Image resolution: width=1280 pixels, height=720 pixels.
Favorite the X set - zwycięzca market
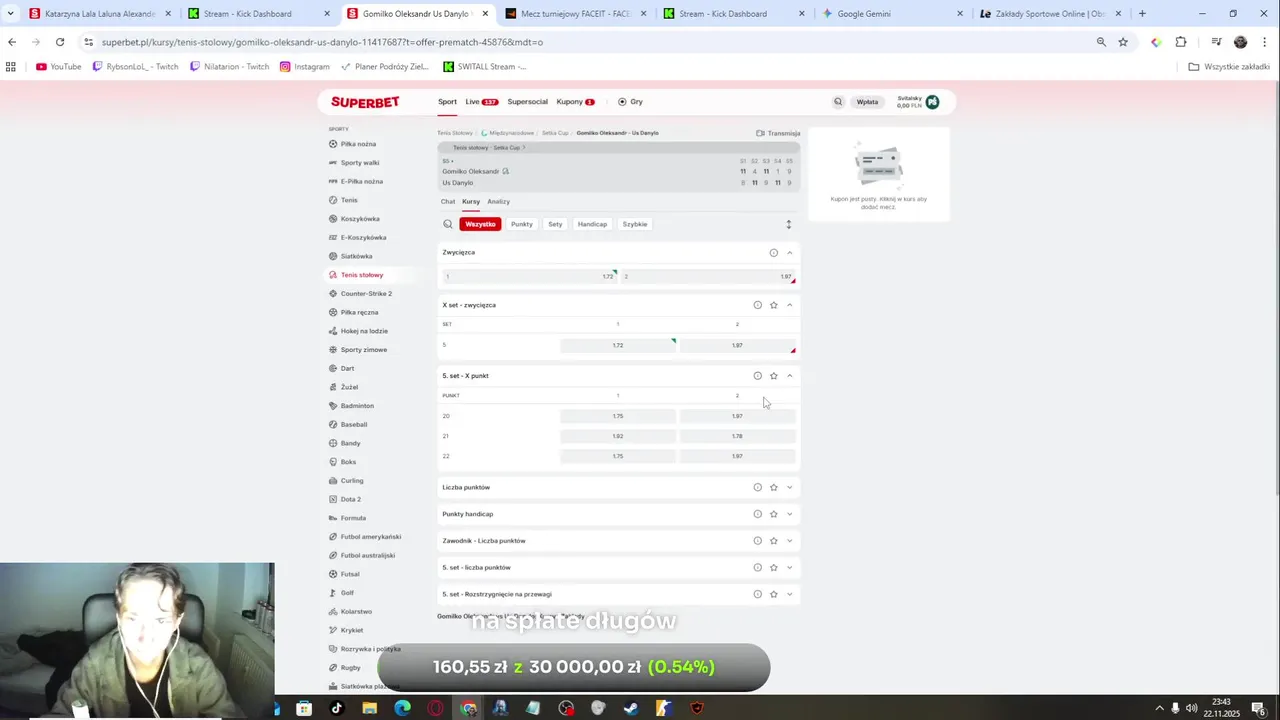tap(773, 305)
